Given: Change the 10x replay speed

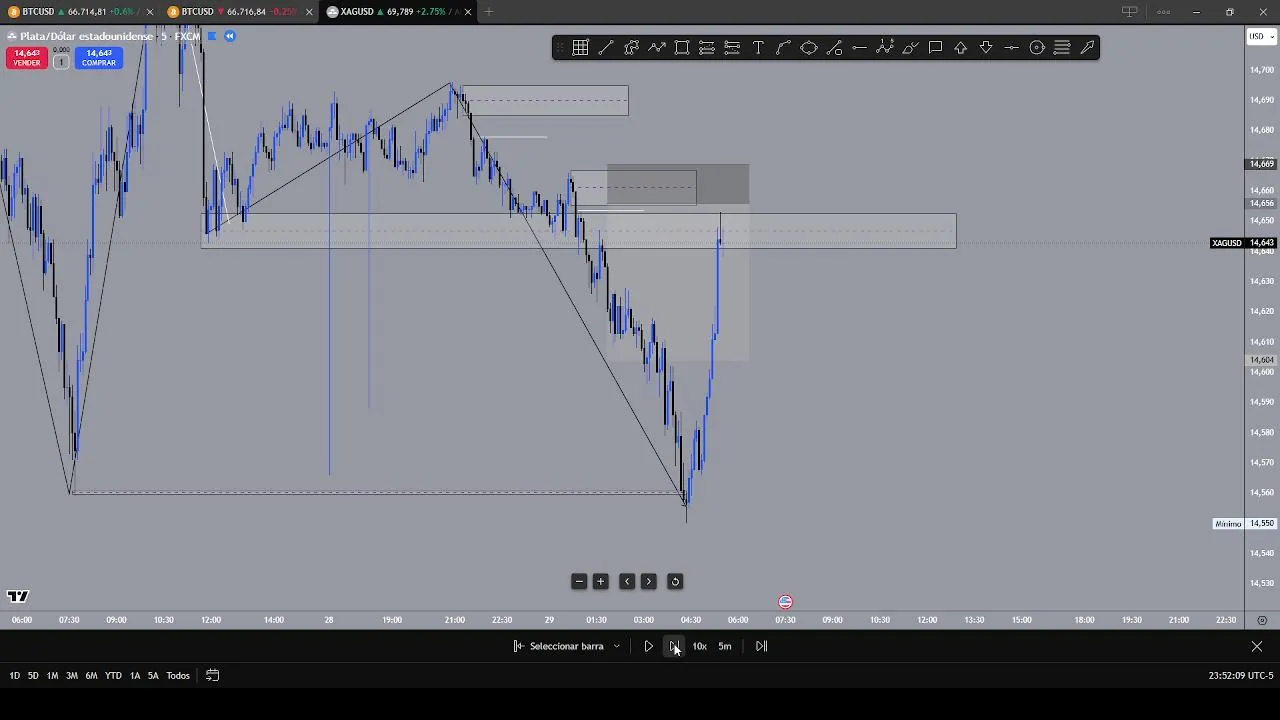Looking at the screenshot, I should (x=700, y=646).
